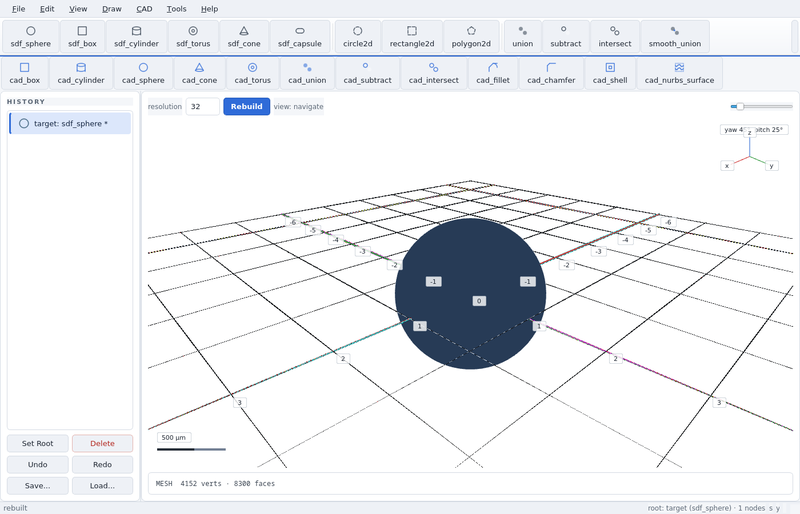Click the Set Root button
The width and height of the screenshot is (800, 514).
[x=37, y=443]
